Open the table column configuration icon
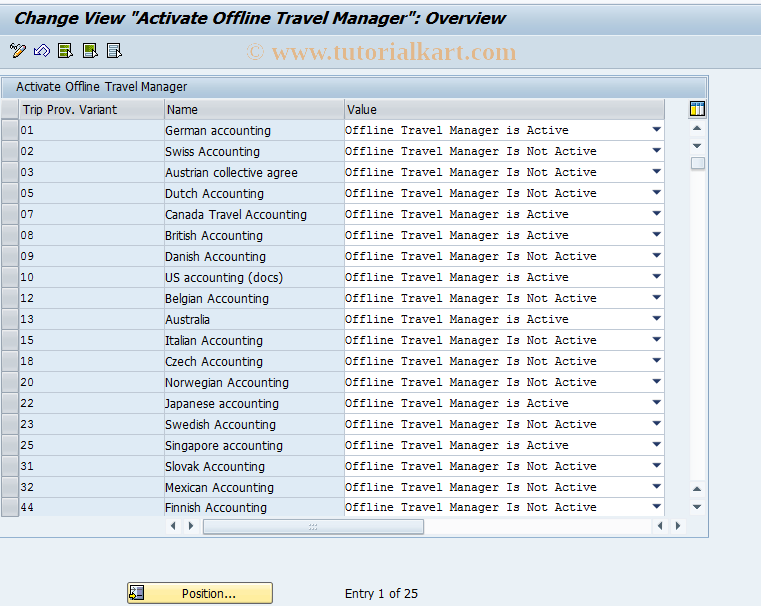761x606 pixels. pos(697,109)
